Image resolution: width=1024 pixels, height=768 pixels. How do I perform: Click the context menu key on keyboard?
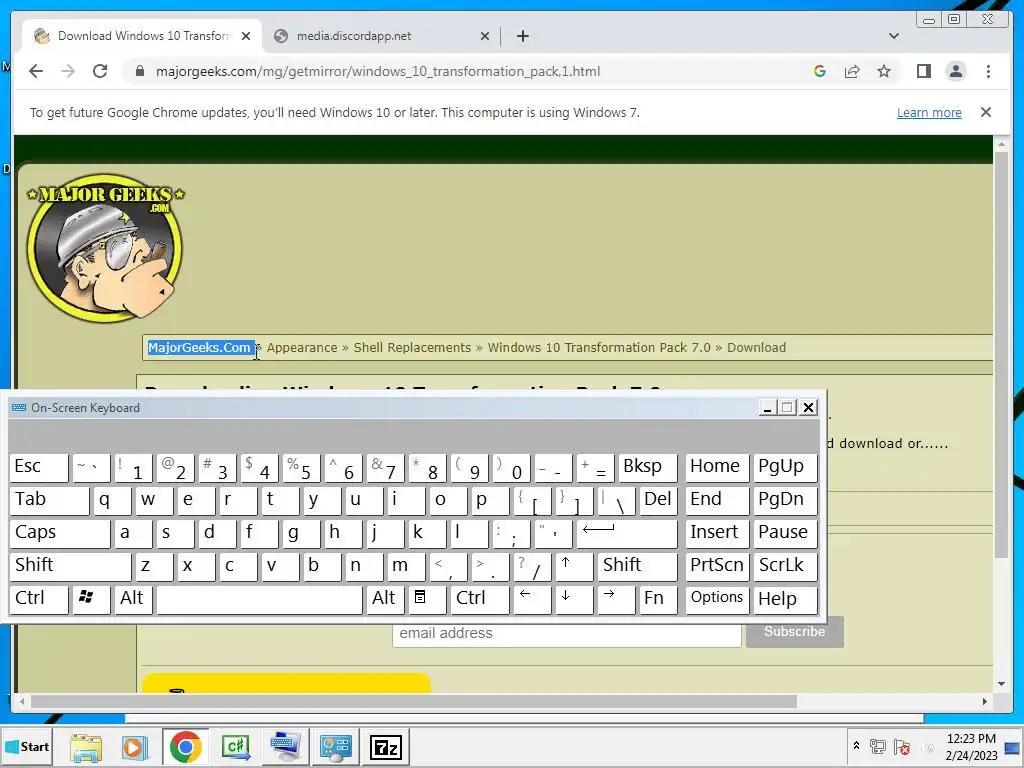point(427,600)
